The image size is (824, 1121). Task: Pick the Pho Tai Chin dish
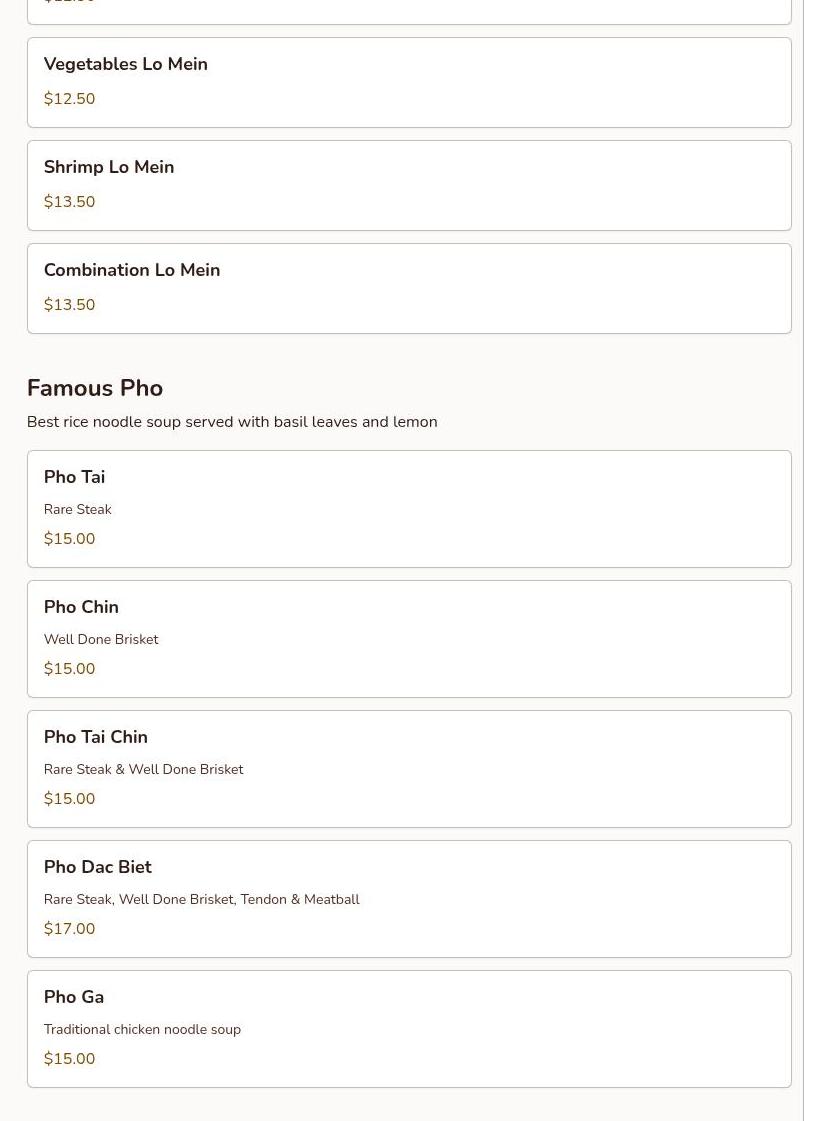click(408, 768)
